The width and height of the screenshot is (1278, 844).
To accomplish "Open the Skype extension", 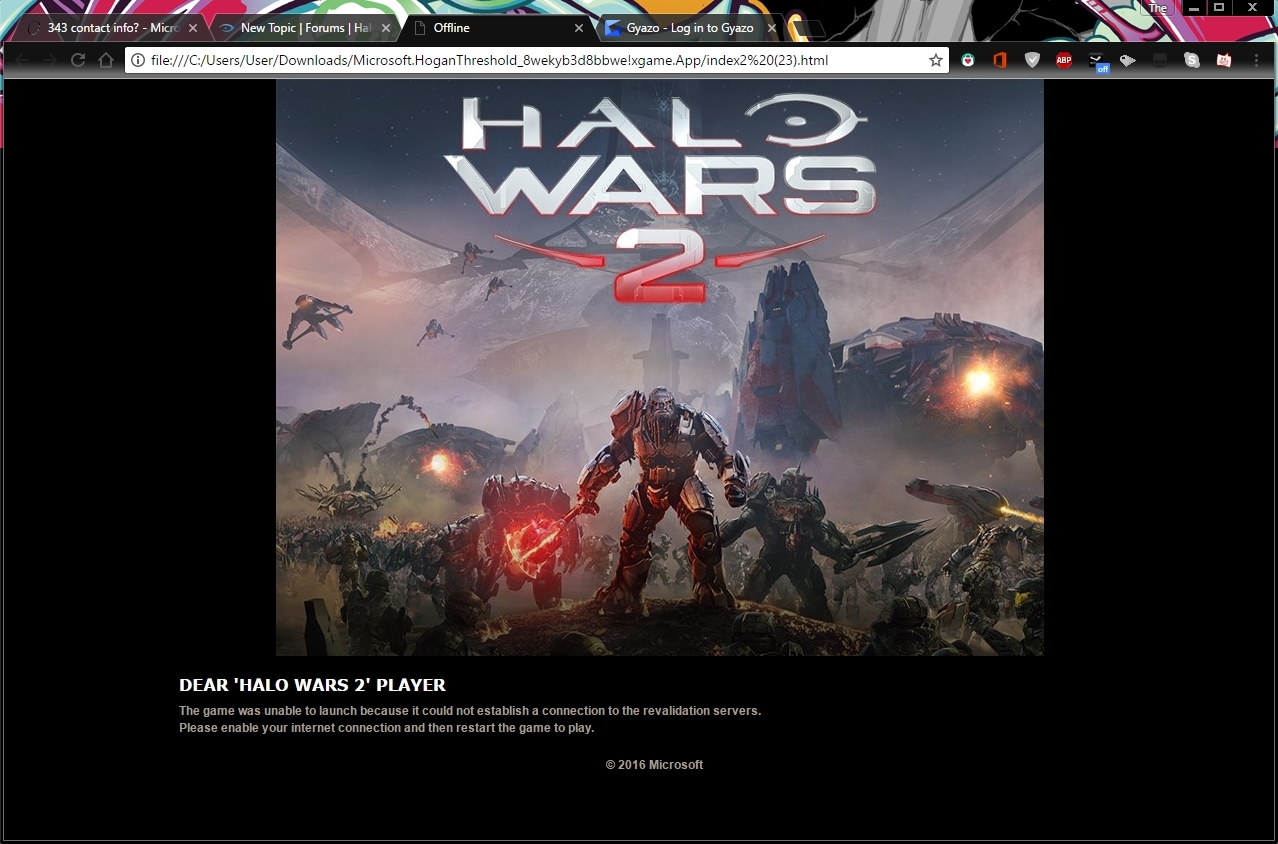I will (1192, 60).
